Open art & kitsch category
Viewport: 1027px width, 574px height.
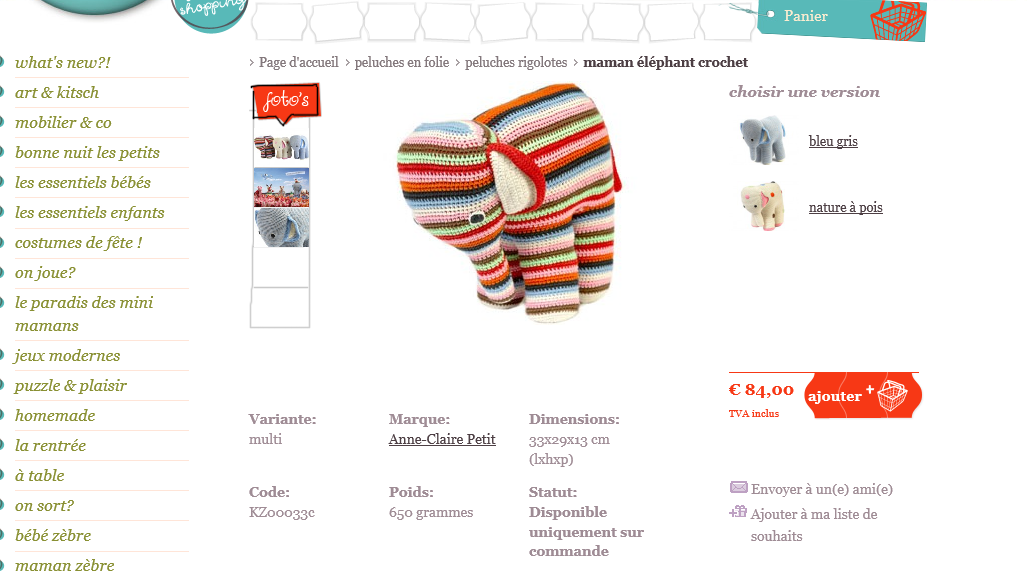click(57, 92)
